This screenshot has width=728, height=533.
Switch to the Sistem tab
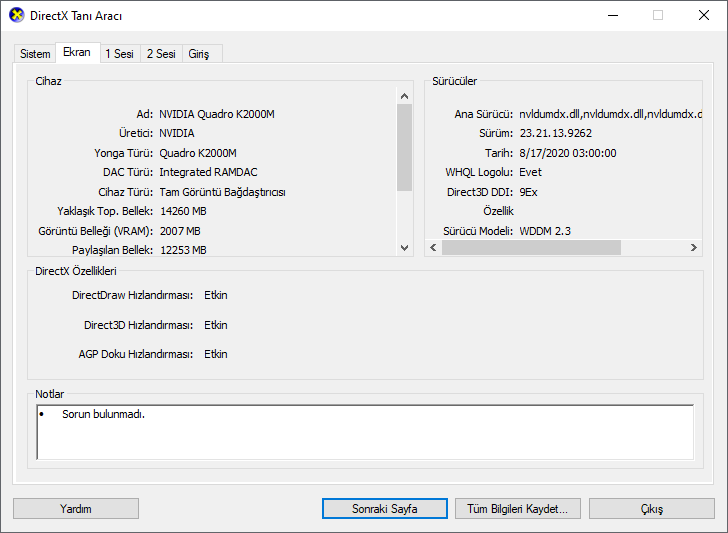click(x=35, y=54)
